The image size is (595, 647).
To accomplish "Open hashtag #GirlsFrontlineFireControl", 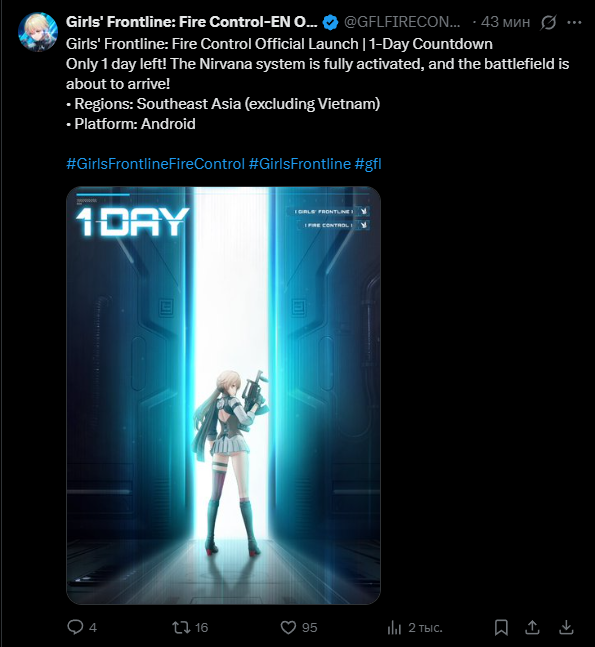I will click(156, 164).
